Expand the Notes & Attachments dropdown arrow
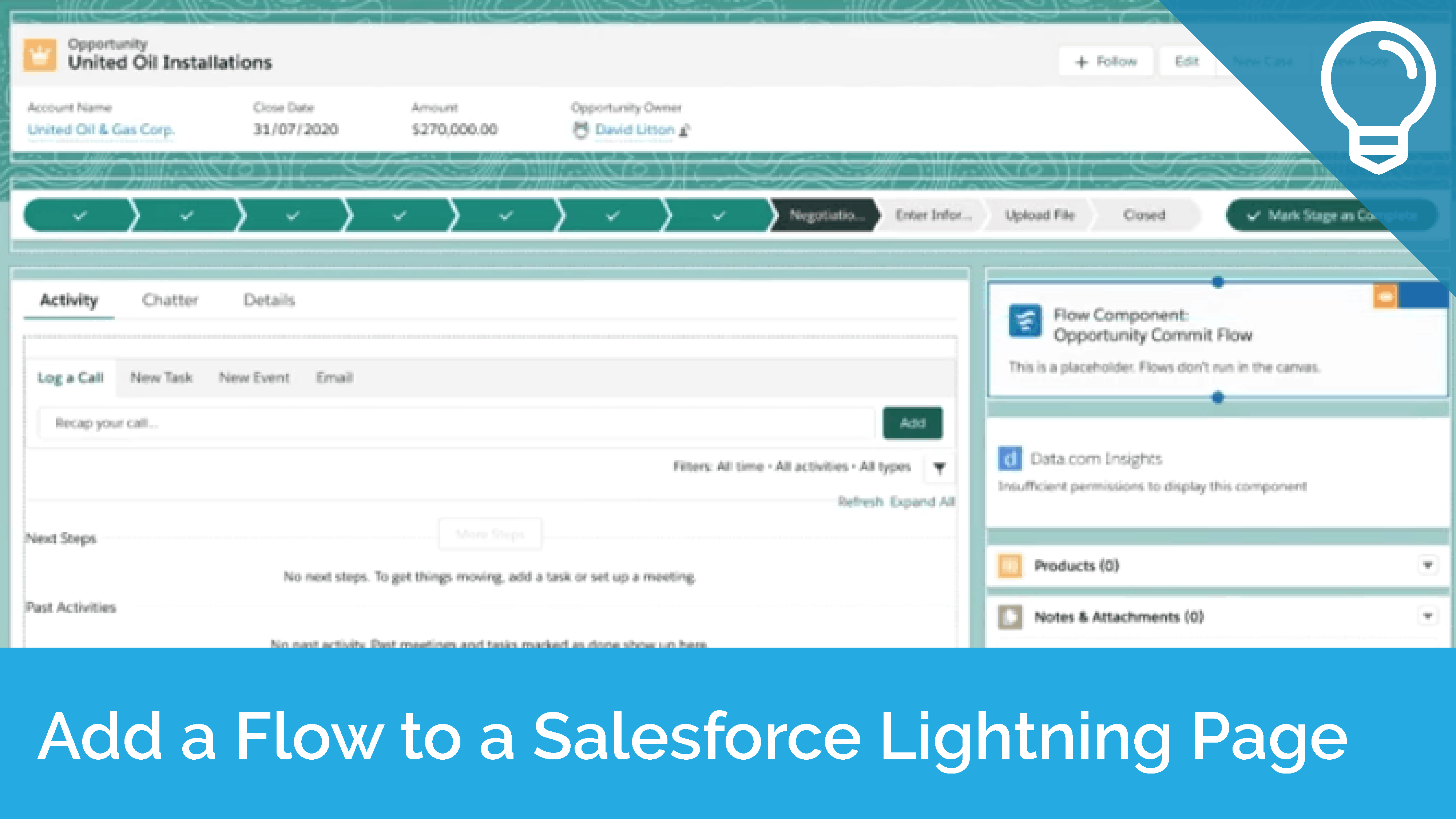This screenshot has width=1456, height=819. pyautogui.click(x=1428, y=616)
